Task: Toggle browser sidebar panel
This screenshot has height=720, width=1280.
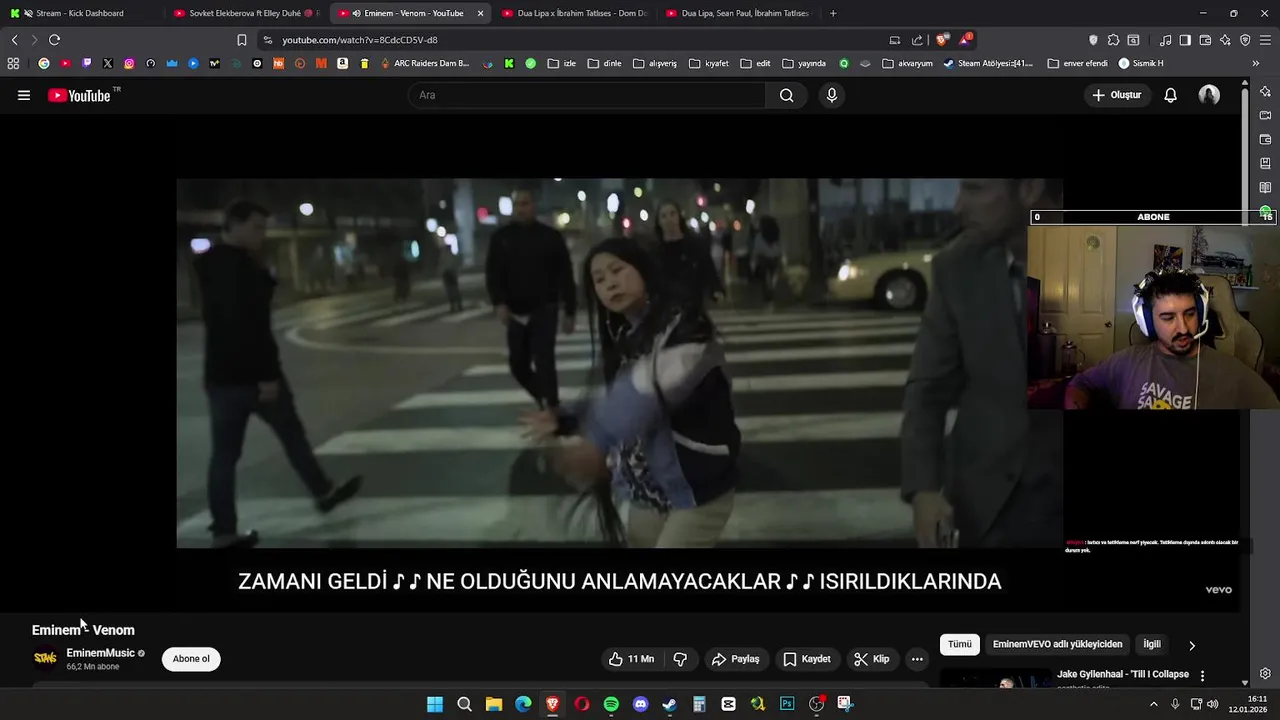Action: click(x=1185, y=40)
